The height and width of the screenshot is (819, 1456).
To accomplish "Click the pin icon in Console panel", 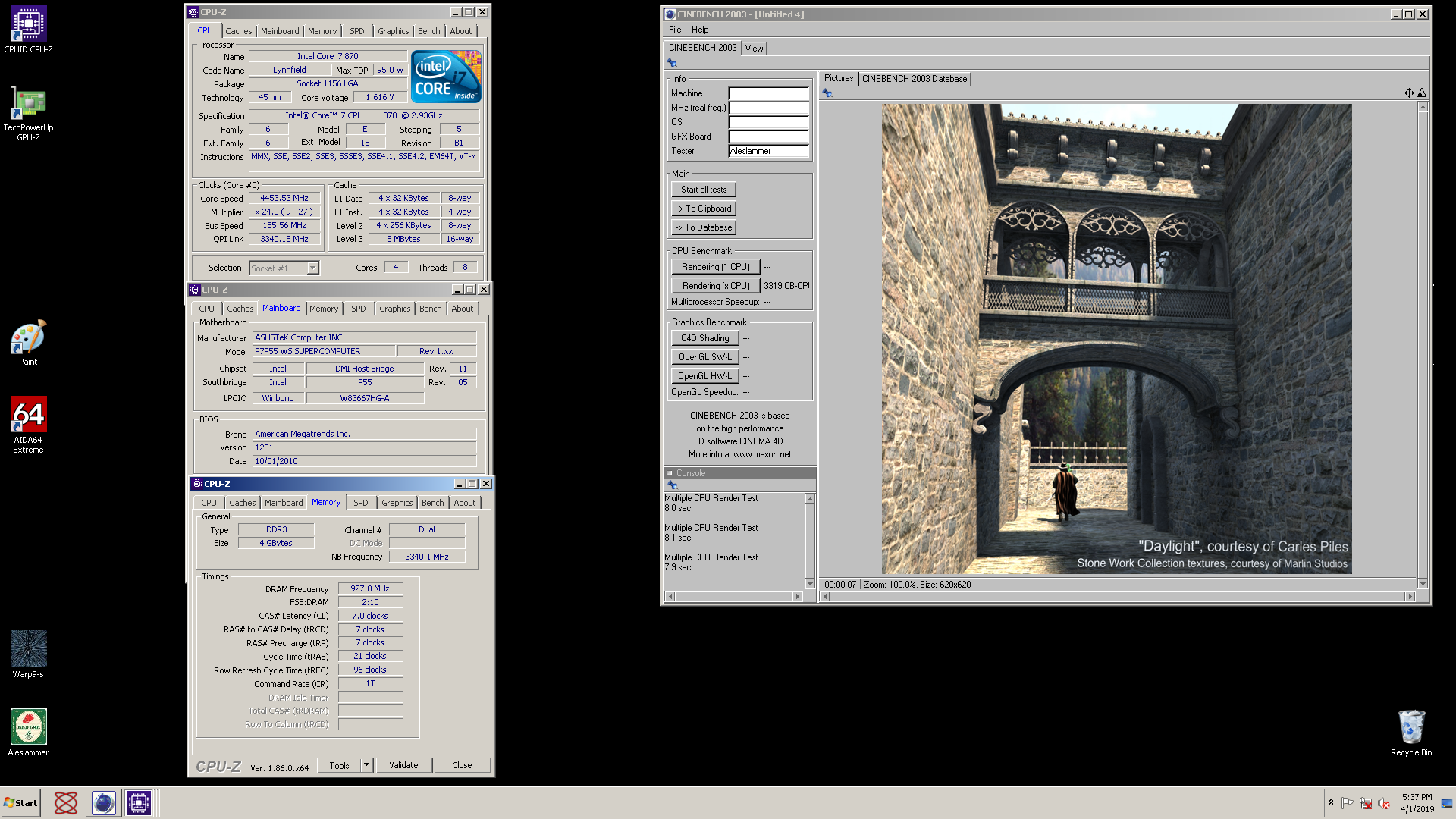I will pyautogui.click(x=672, y=485).
